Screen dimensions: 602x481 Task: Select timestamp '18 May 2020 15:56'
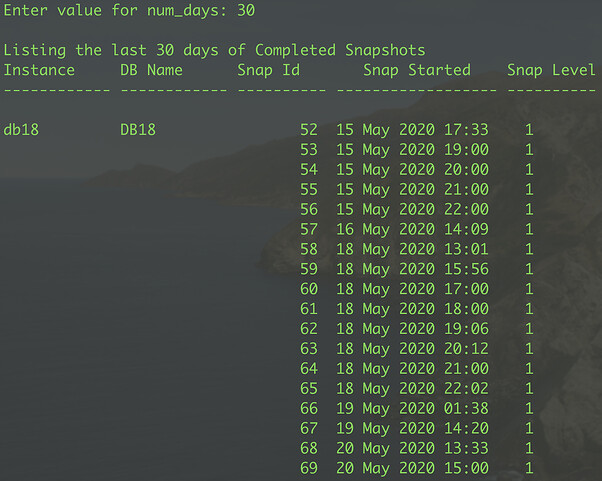click(412, 269)
